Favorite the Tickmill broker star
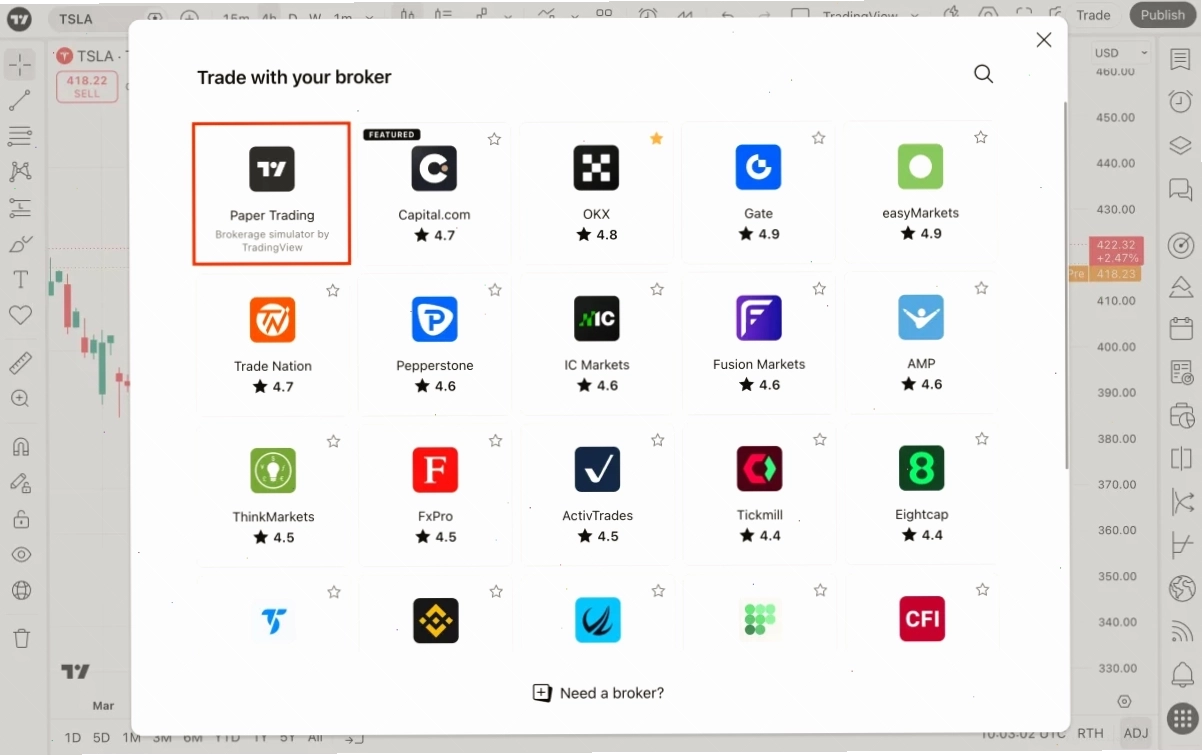Viewport: 1202px width, 755px height. pos(820,439)
